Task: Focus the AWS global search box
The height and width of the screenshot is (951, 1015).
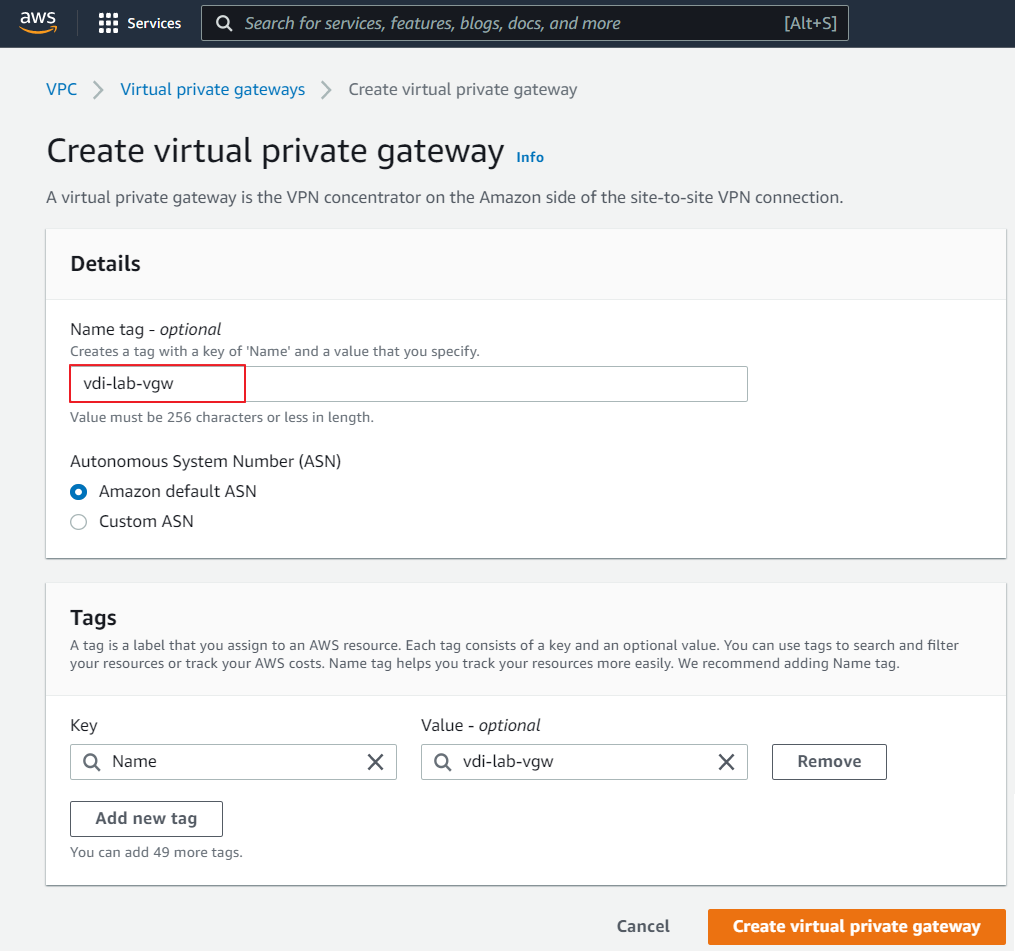Action: coord(510,23)
